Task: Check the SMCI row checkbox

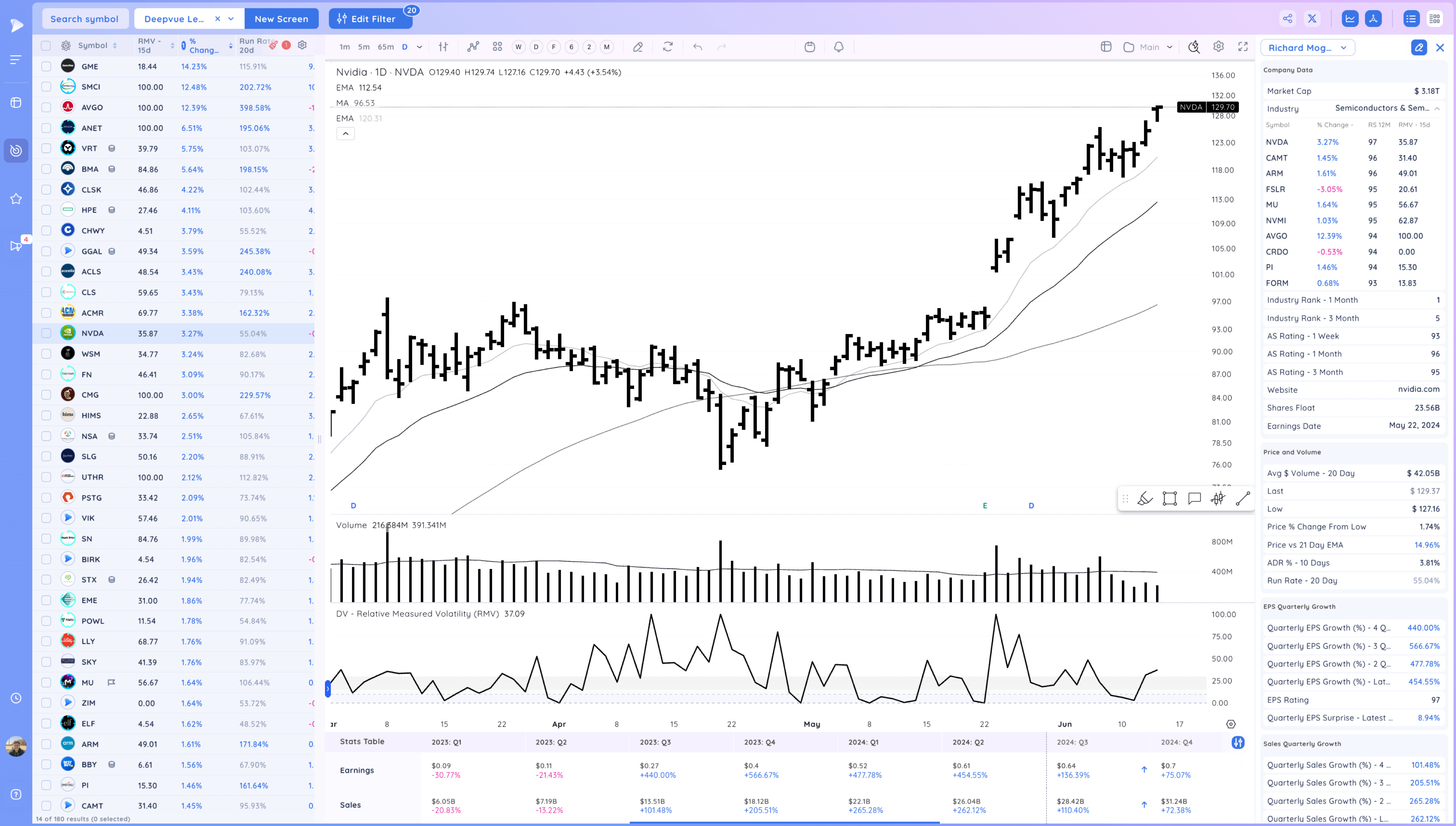Action: click(x=46, y=87)
